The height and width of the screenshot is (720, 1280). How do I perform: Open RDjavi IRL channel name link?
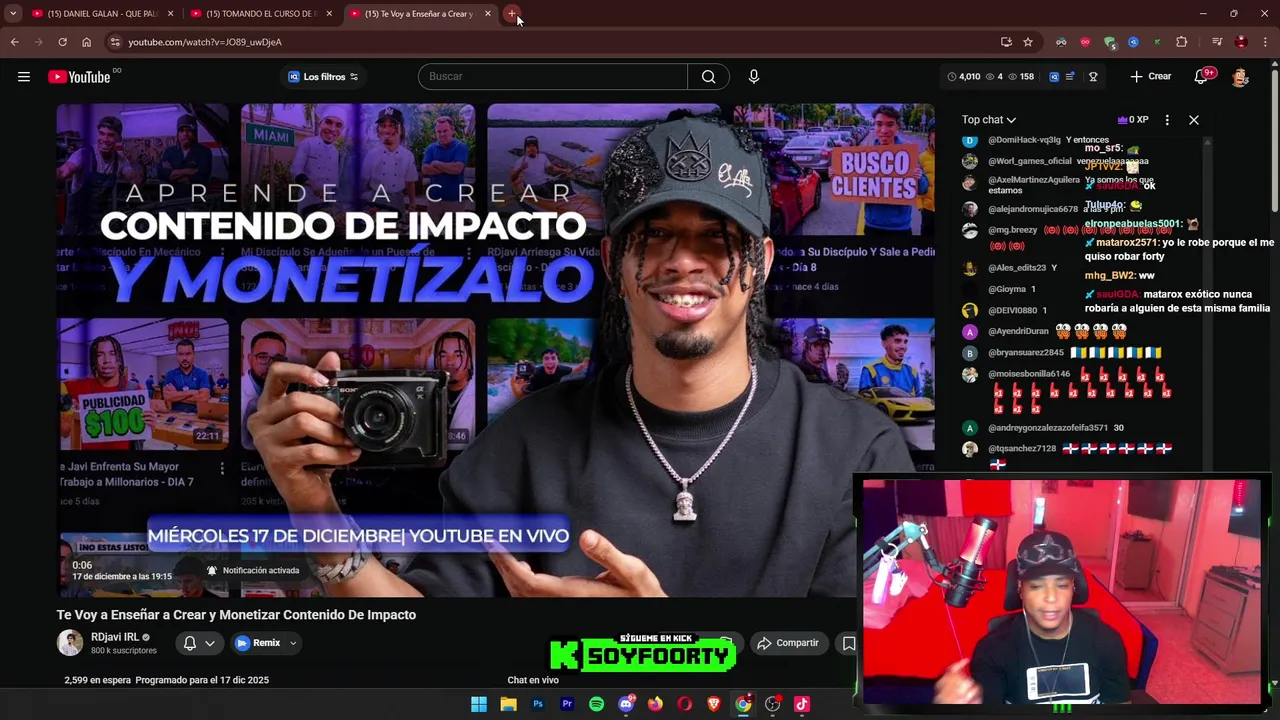(115, 637)
